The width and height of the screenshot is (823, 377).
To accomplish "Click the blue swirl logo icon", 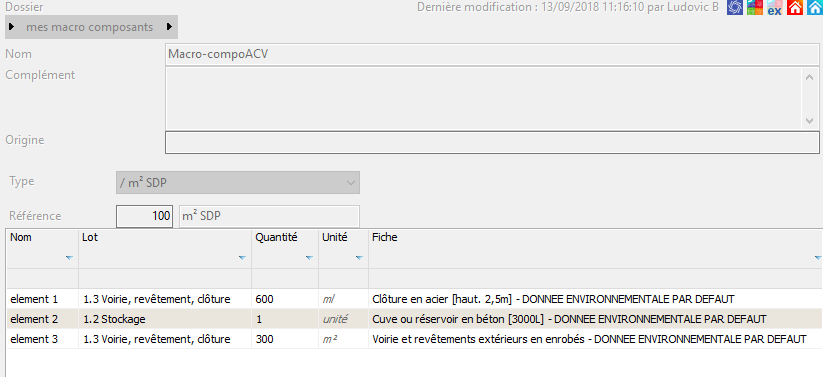I will click(735, 7).
